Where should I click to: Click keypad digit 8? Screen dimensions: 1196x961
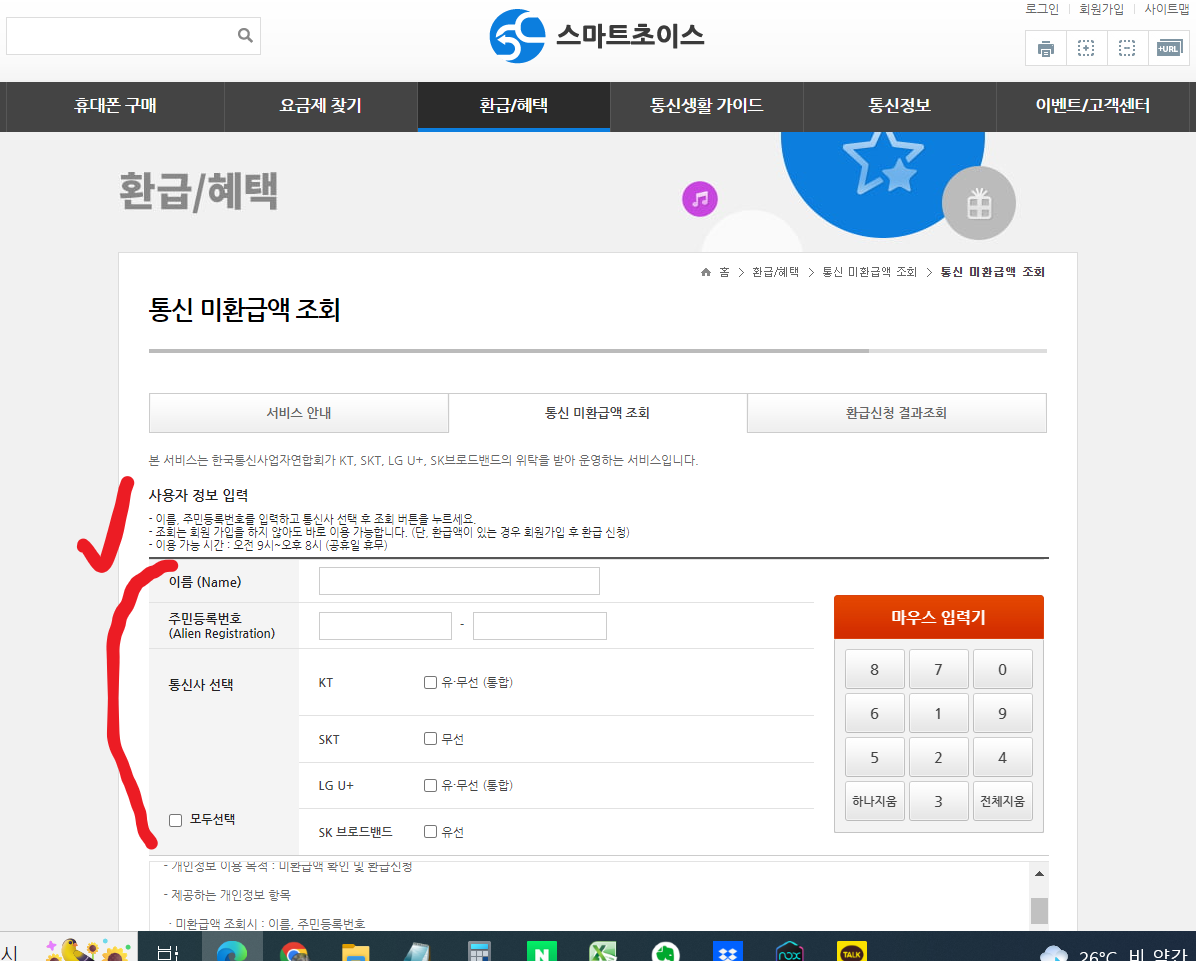tap(875, 669)
